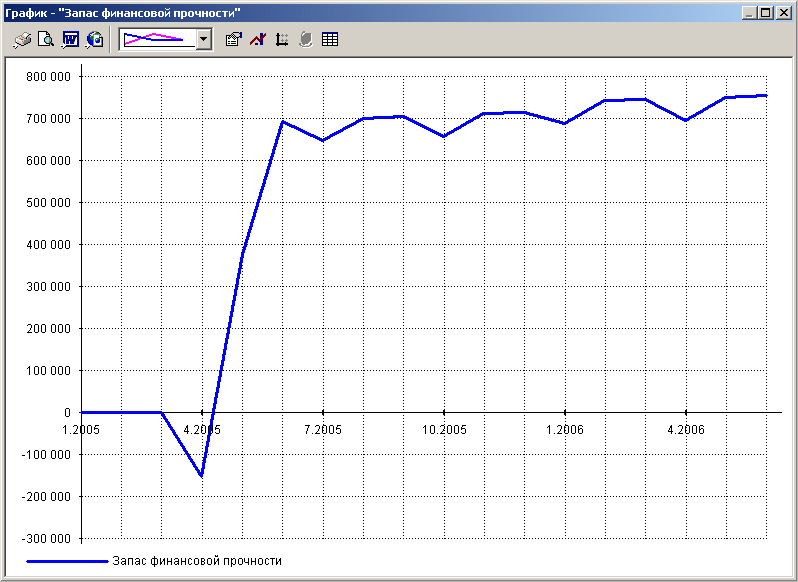This screenshot has height=582, width=798.
Task: Click the '500 000' axis label
Action: pyautogui.click(x=47, y=202)
